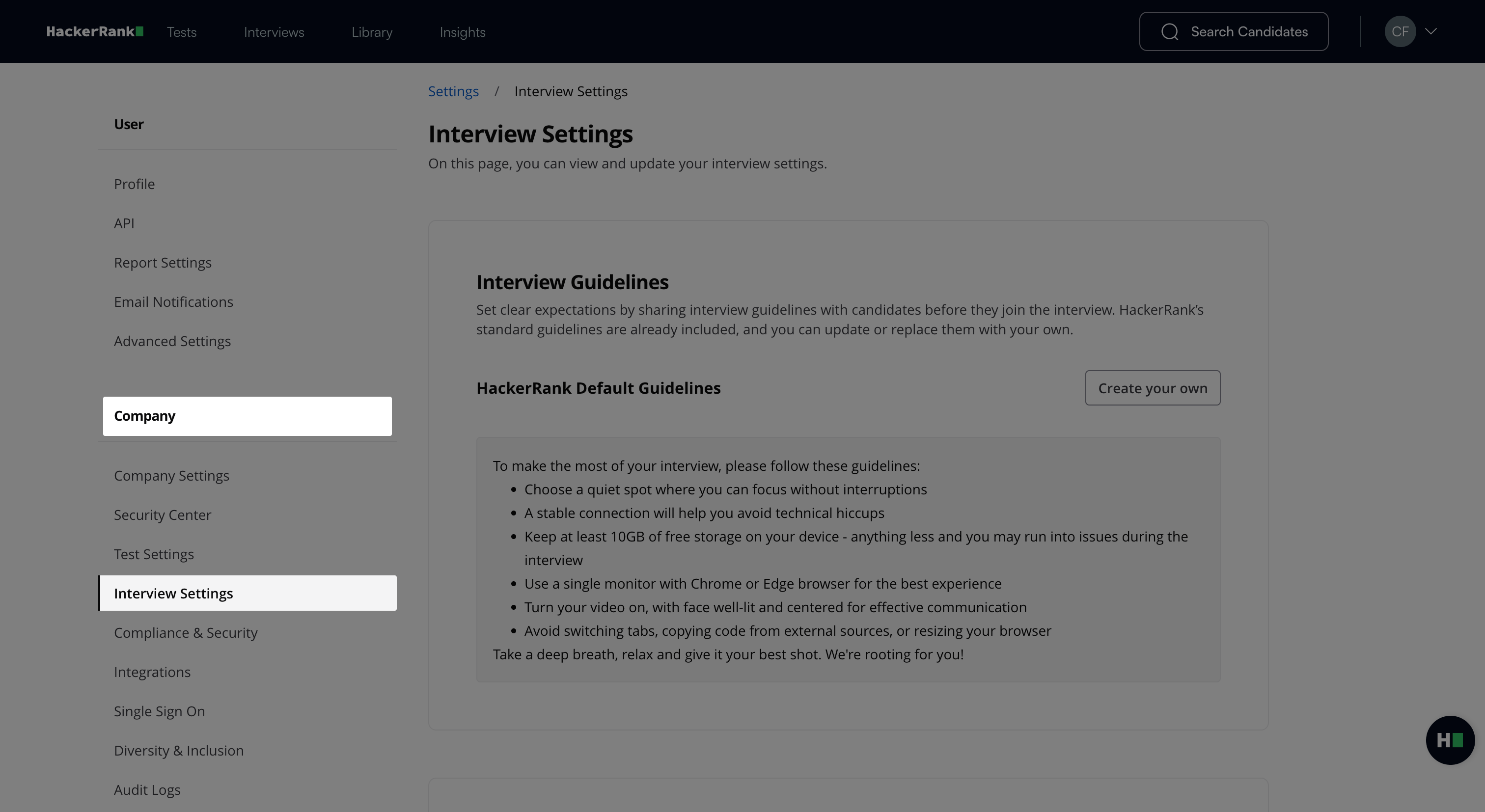Click the avoid switching tabs guideline

tap(788, 631)
